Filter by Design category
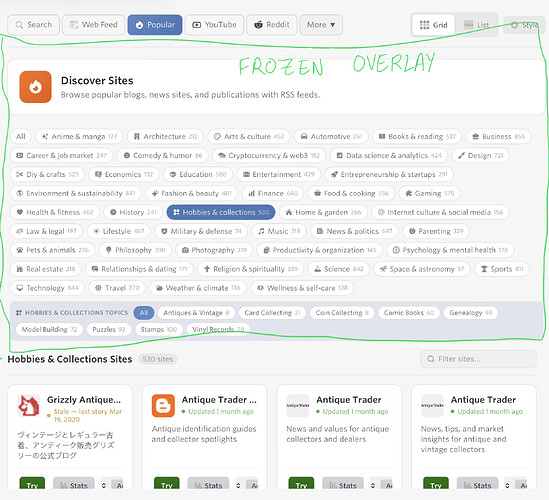Screen dimensions: 549x500 (480, 155)
